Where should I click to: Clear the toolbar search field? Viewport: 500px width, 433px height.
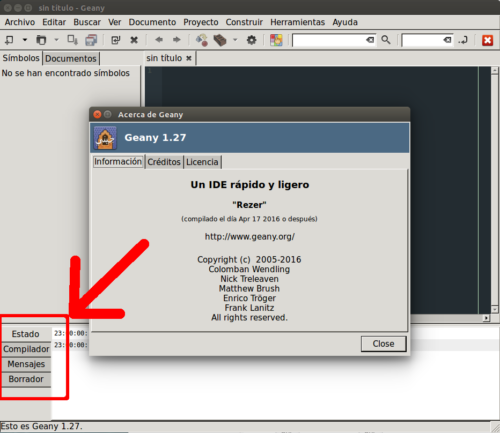click(370, 40)
